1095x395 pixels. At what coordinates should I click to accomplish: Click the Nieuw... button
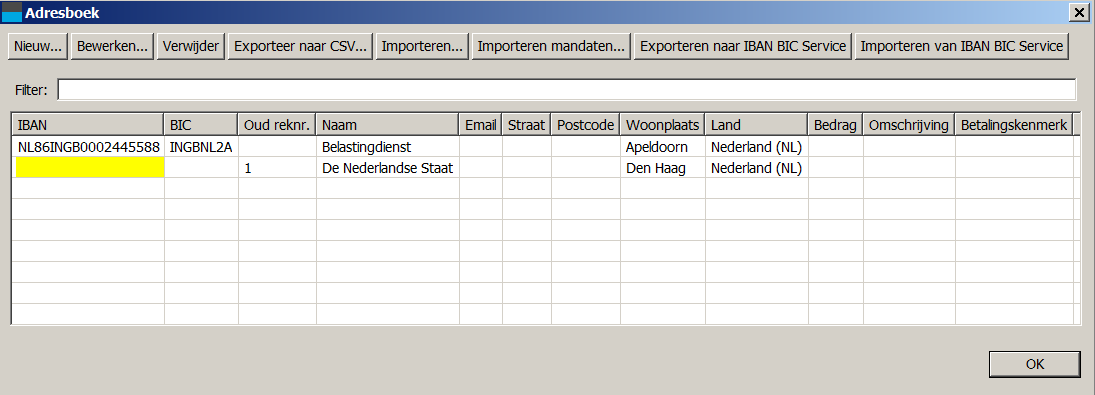tap(38, 47)
